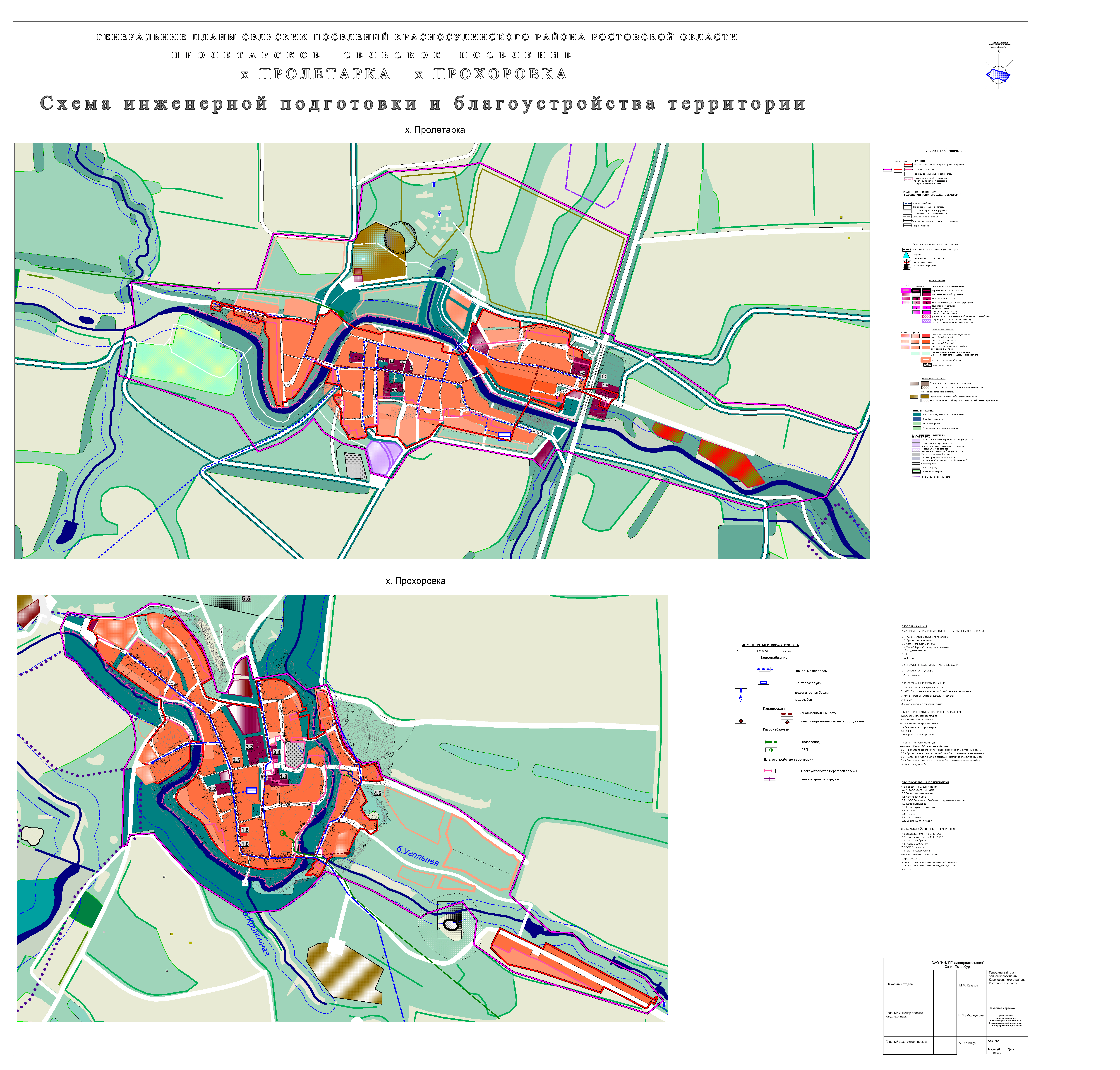Click the 'Благоустройство территории' subheading

789,760
